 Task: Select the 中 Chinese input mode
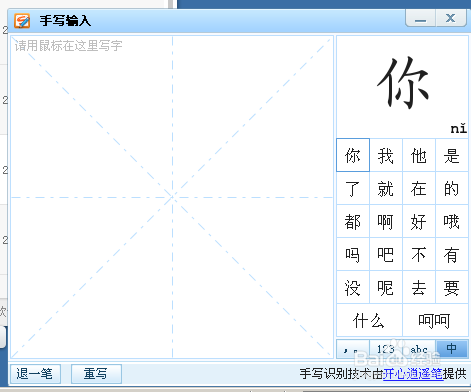(452, 349)
